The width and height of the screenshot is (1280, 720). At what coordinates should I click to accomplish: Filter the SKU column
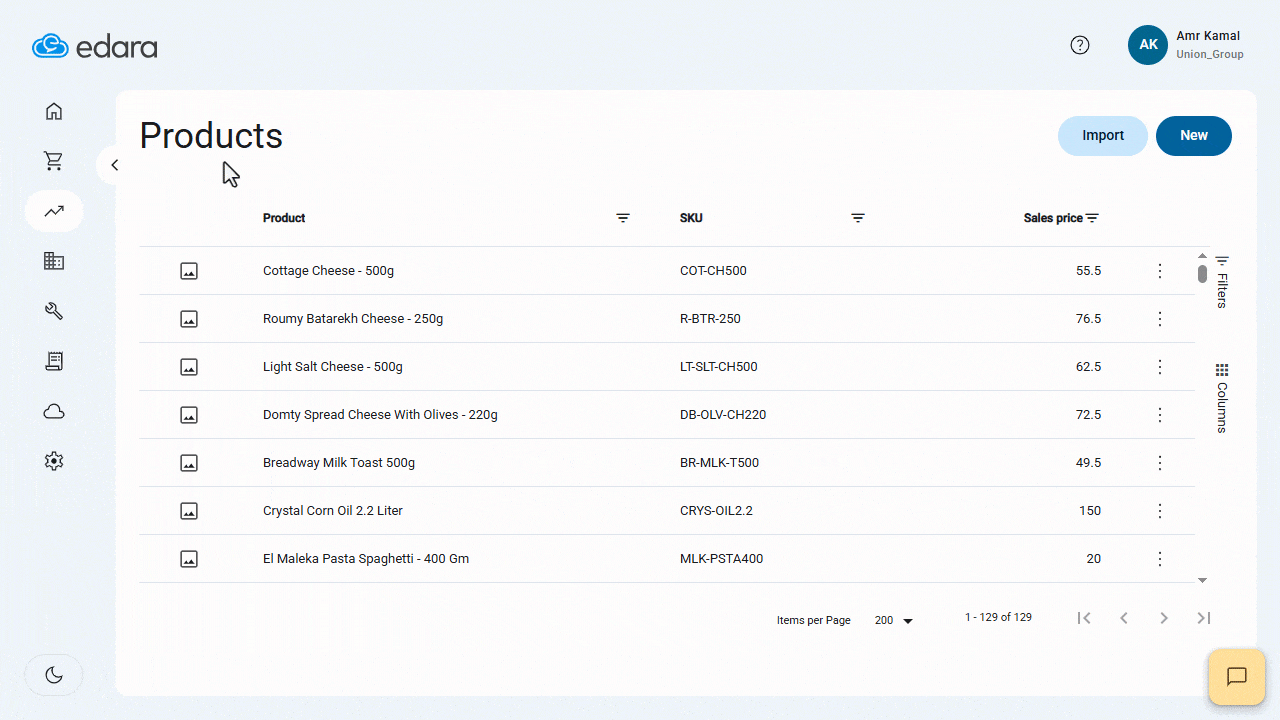point(858,218)
